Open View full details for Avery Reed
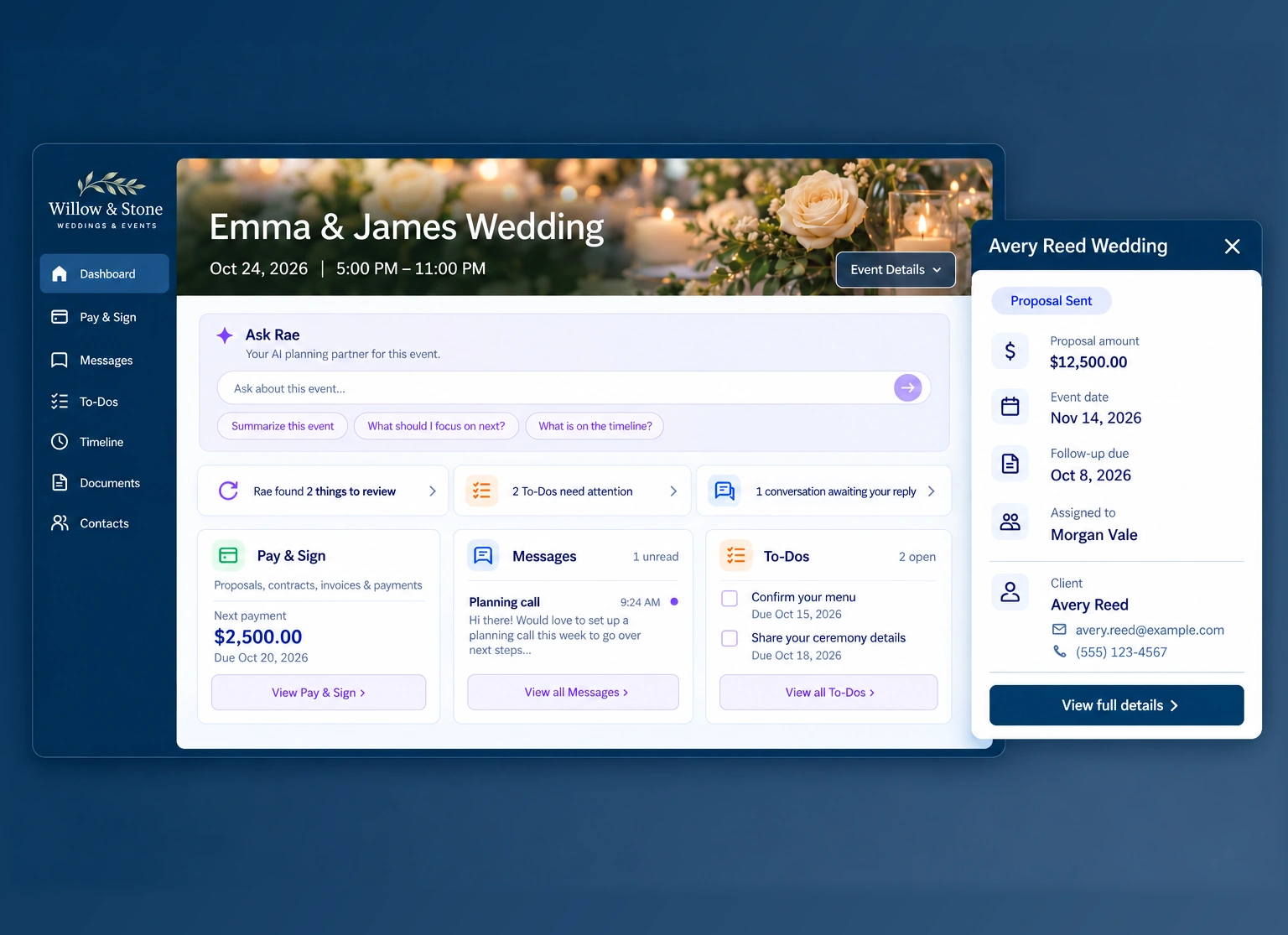This screenshot has height=935, width=1288. tap(1117, 705)
